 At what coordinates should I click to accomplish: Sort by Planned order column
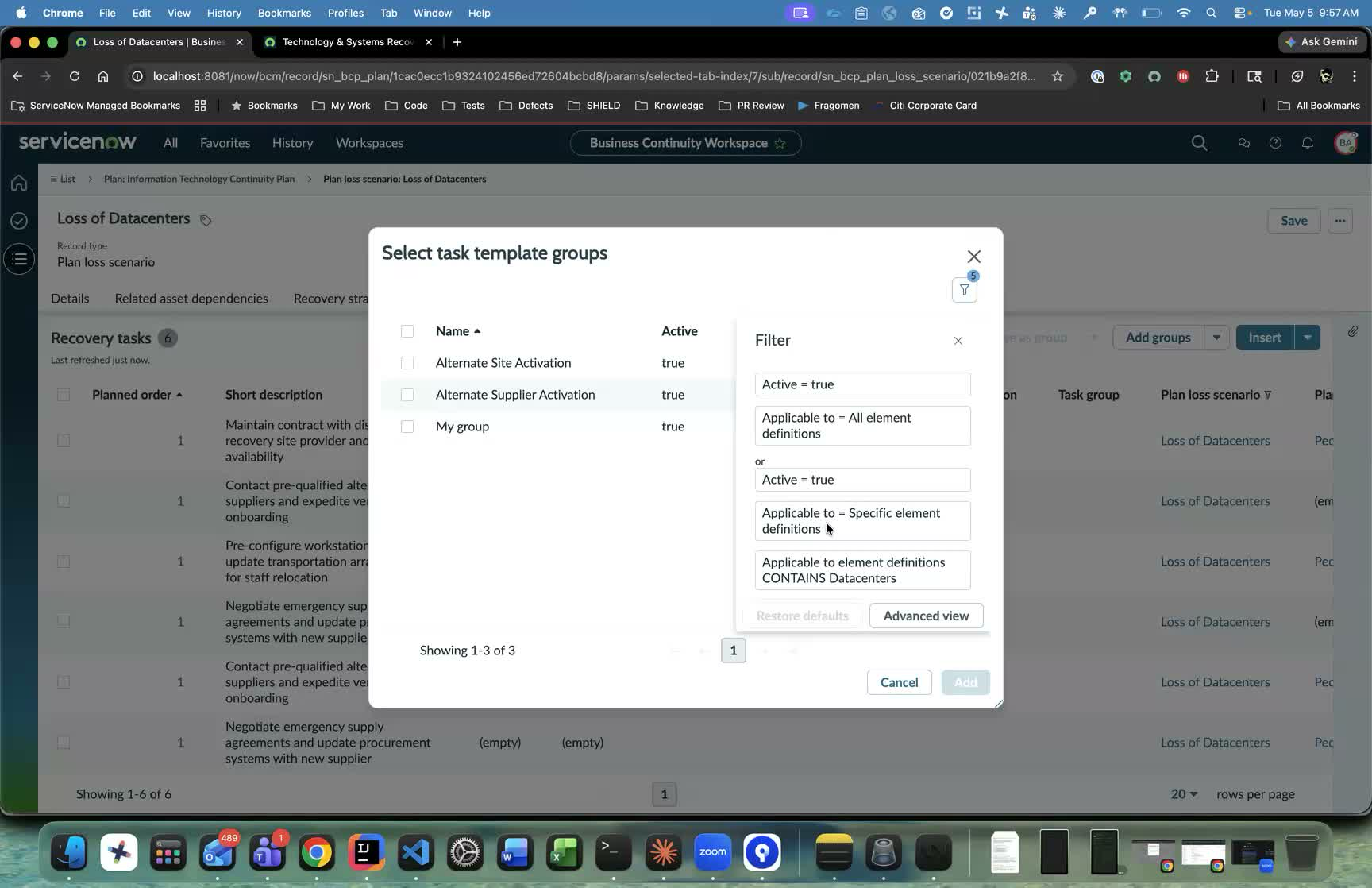pos(137,395)
